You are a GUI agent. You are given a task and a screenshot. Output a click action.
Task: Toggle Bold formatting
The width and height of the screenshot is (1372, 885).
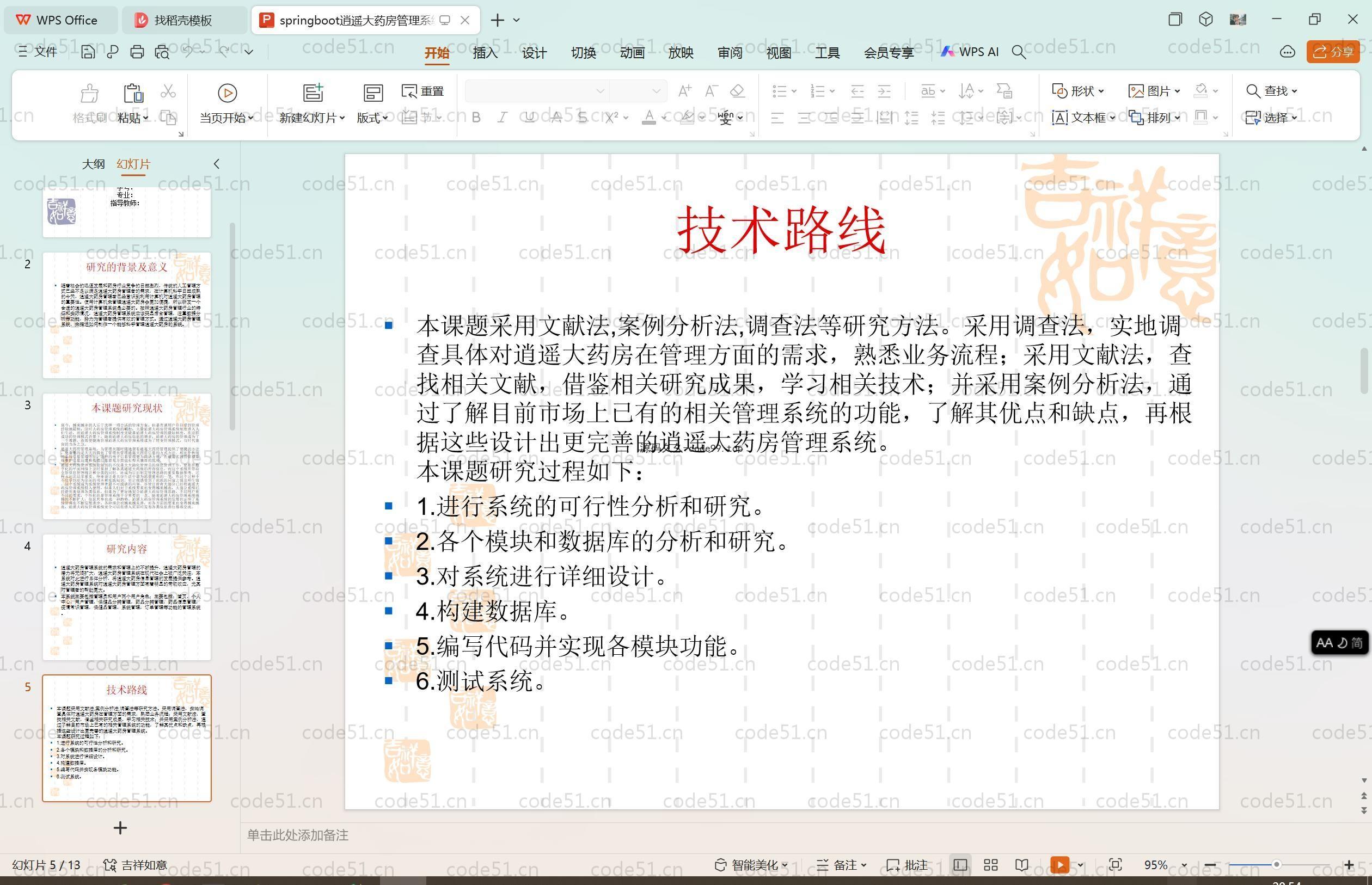[476, 118]
